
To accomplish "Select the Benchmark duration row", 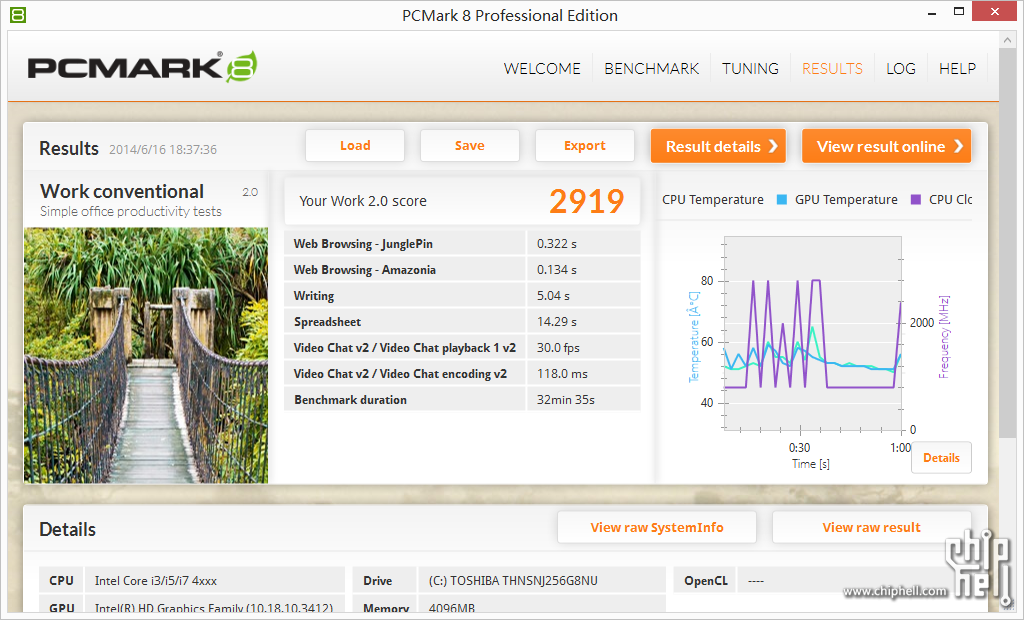I will pos(462,400).
